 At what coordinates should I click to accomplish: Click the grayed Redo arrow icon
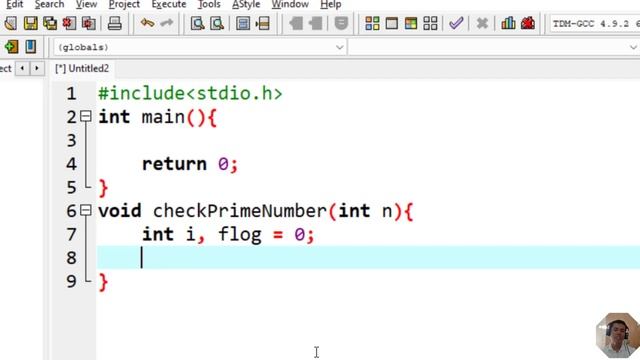point(167,23)
